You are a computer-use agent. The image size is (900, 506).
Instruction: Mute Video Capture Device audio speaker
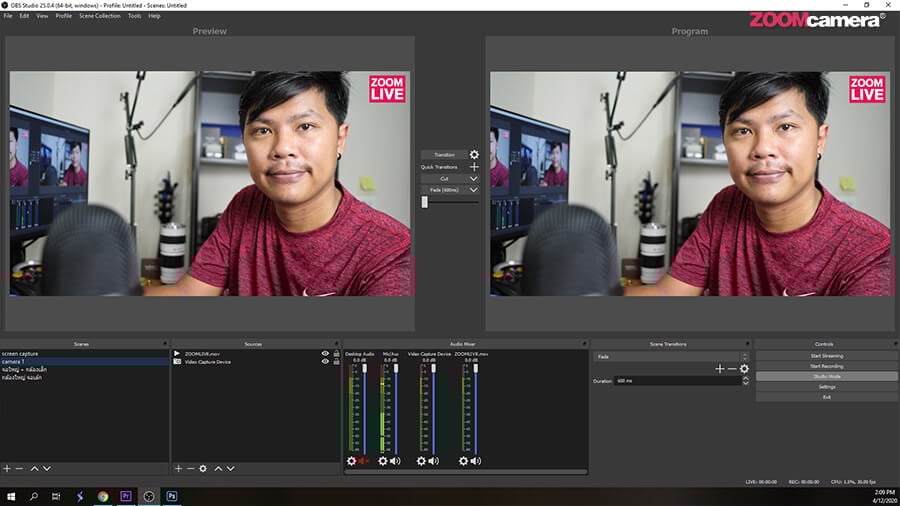tap(434, 461)
